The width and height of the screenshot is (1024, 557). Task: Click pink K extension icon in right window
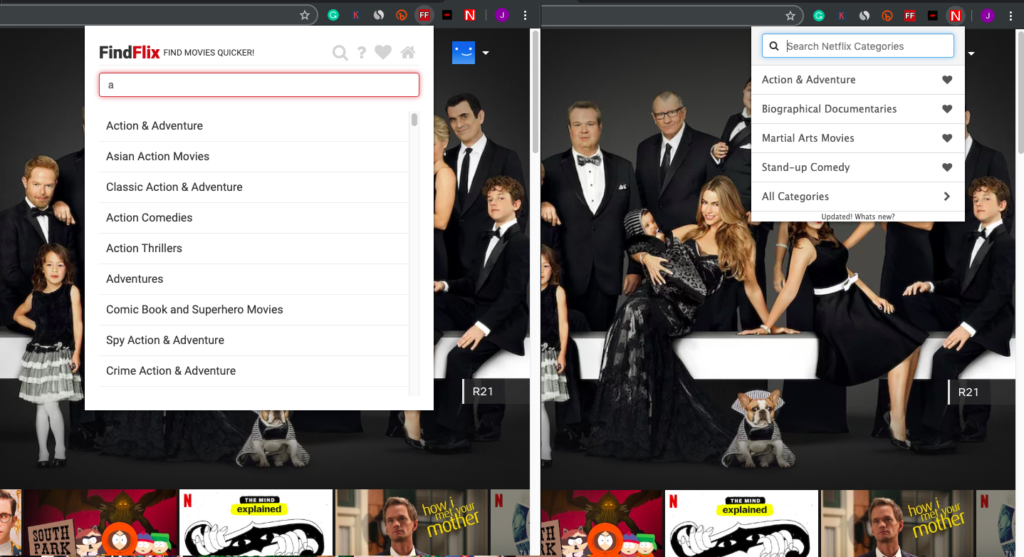842,15
